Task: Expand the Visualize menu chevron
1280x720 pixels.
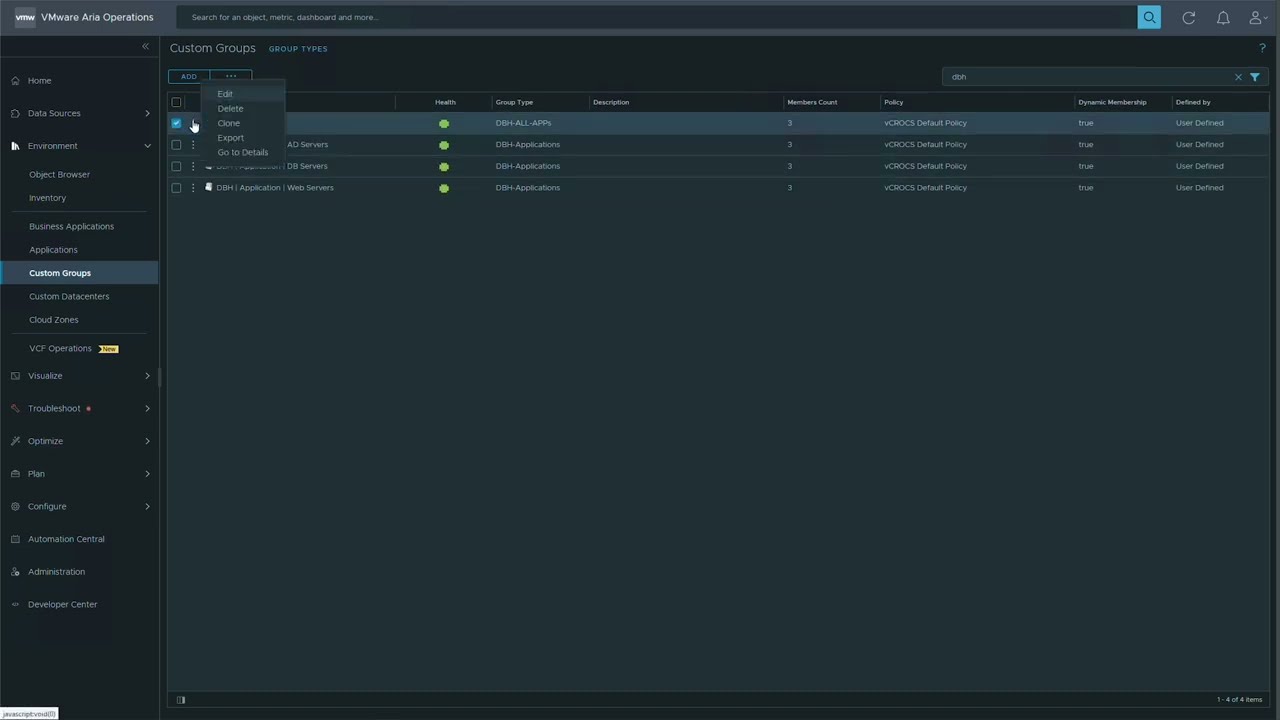Action: point(147,376)
